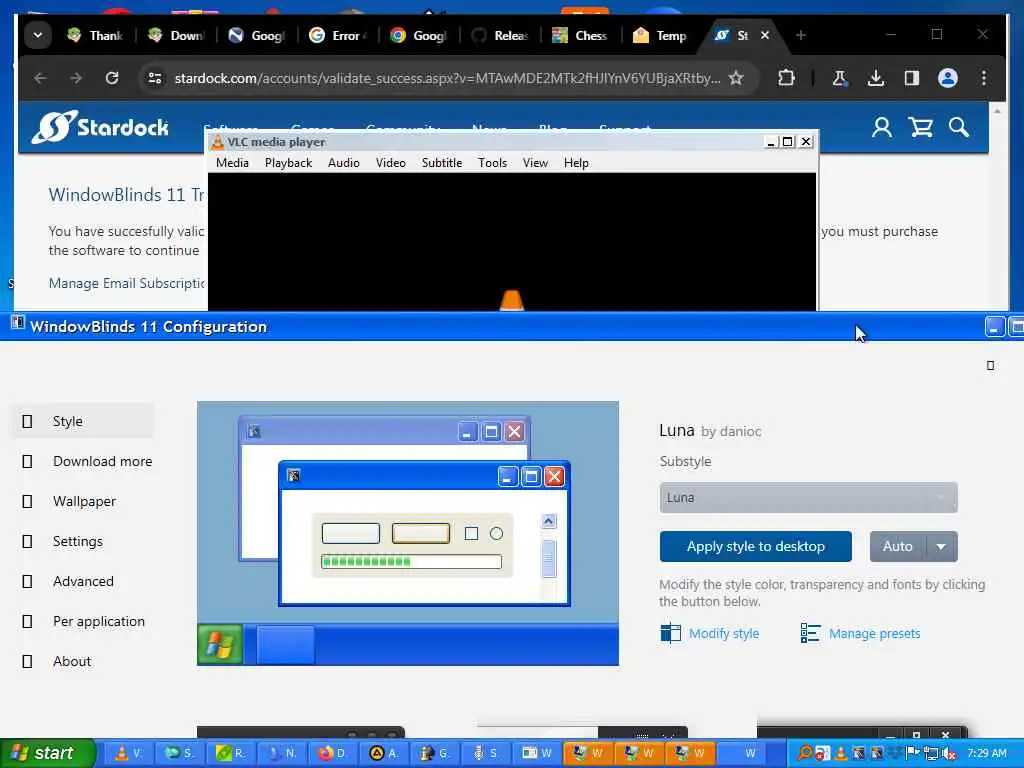Screen dimensions: 1024x768
Task: Click the Stardock site search magnifier
Action: 959,127
